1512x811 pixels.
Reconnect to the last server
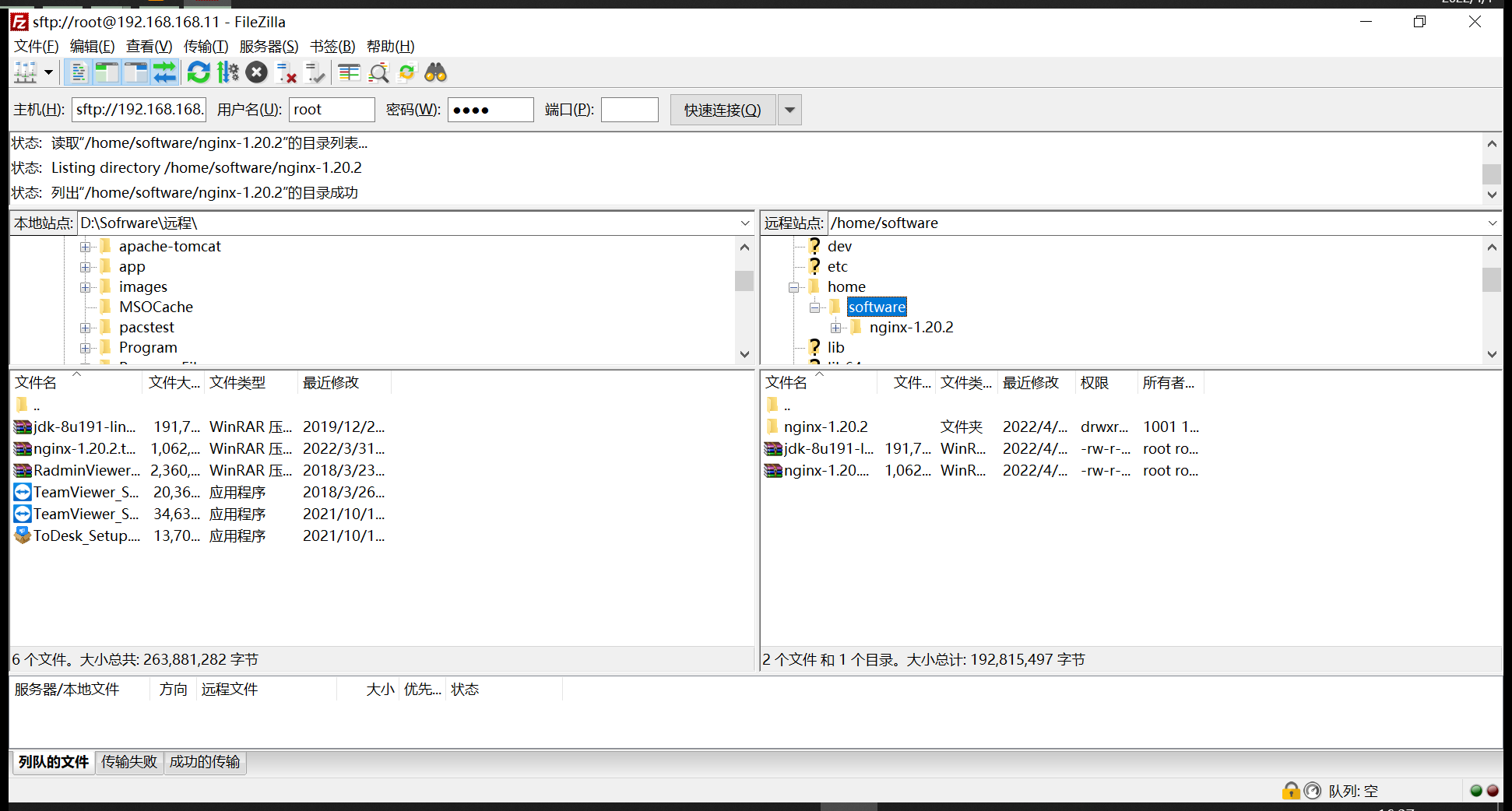point(315,73)
